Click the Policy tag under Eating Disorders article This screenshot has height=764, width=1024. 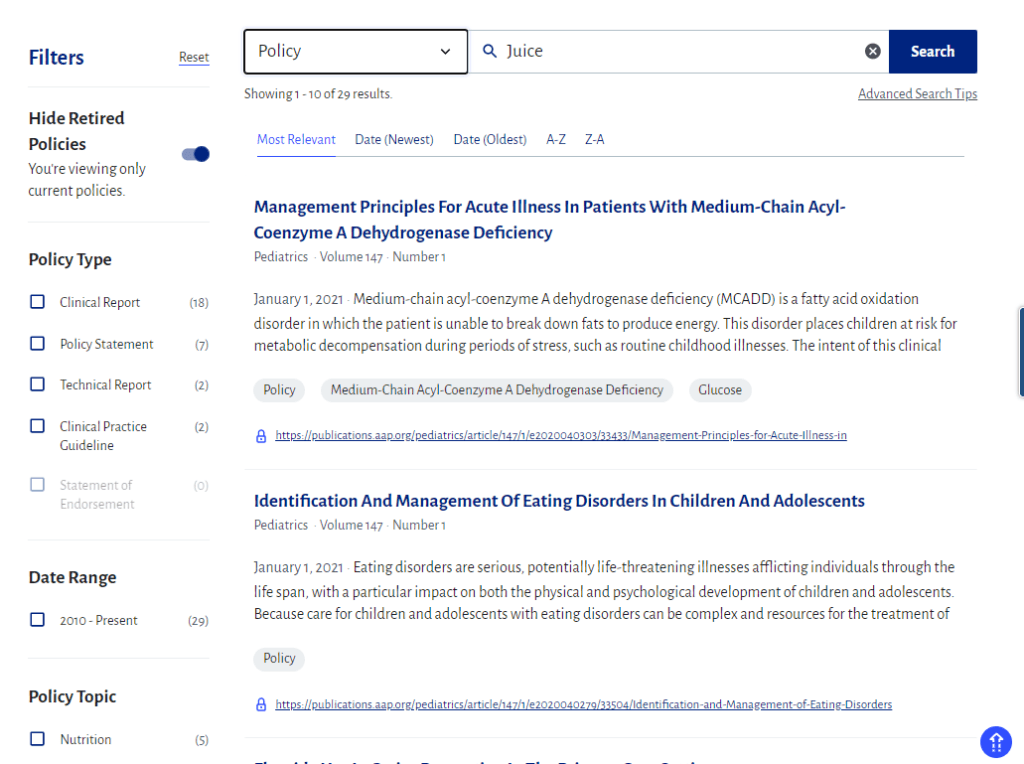click(x=279, y=658)
